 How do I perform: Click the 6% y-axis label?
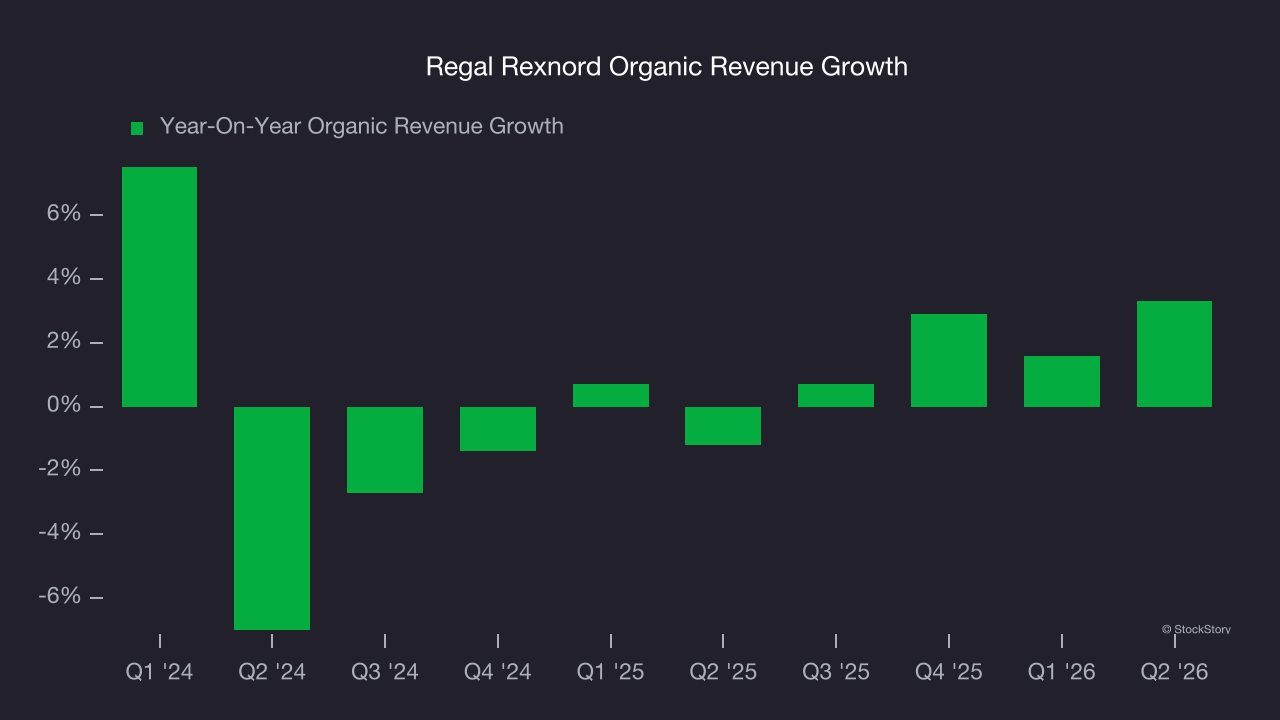coord(62,214)
